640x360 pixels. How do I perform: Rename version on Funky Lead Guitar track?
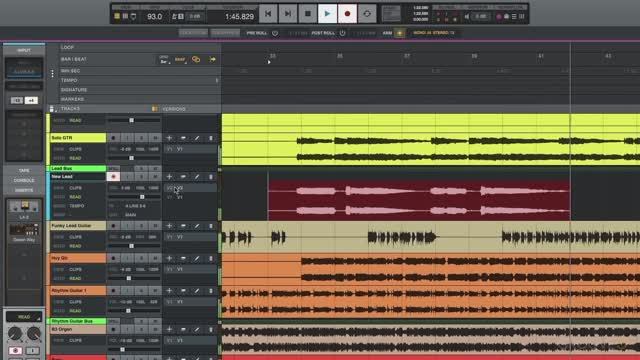click(197, 226)
